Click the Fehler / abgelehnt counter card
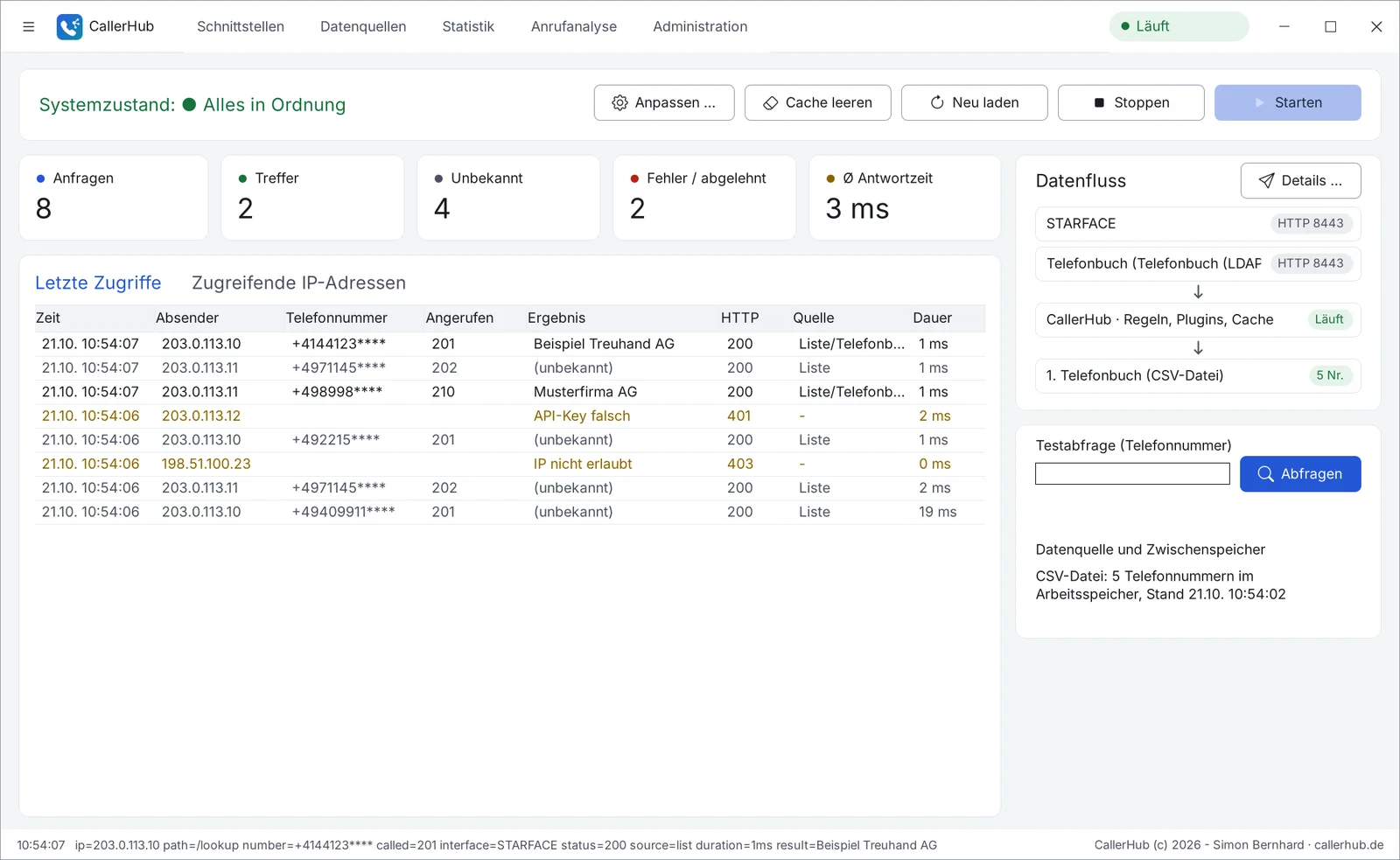The image size is (1400, 860). (704, 198)
